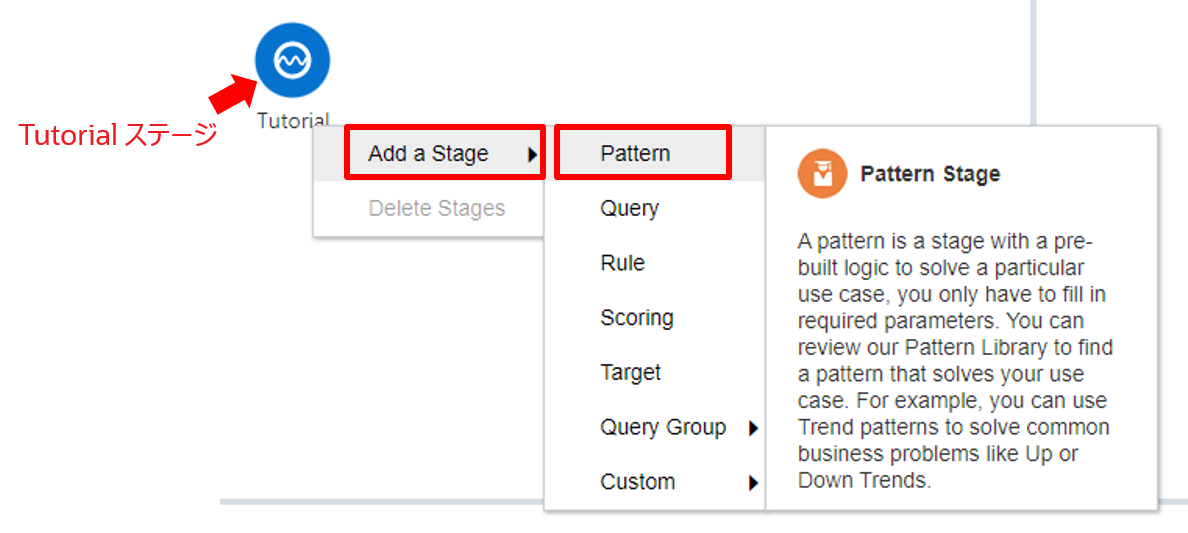
Task: Click the red arrow pointing to Tutorial
Action: 229,93
